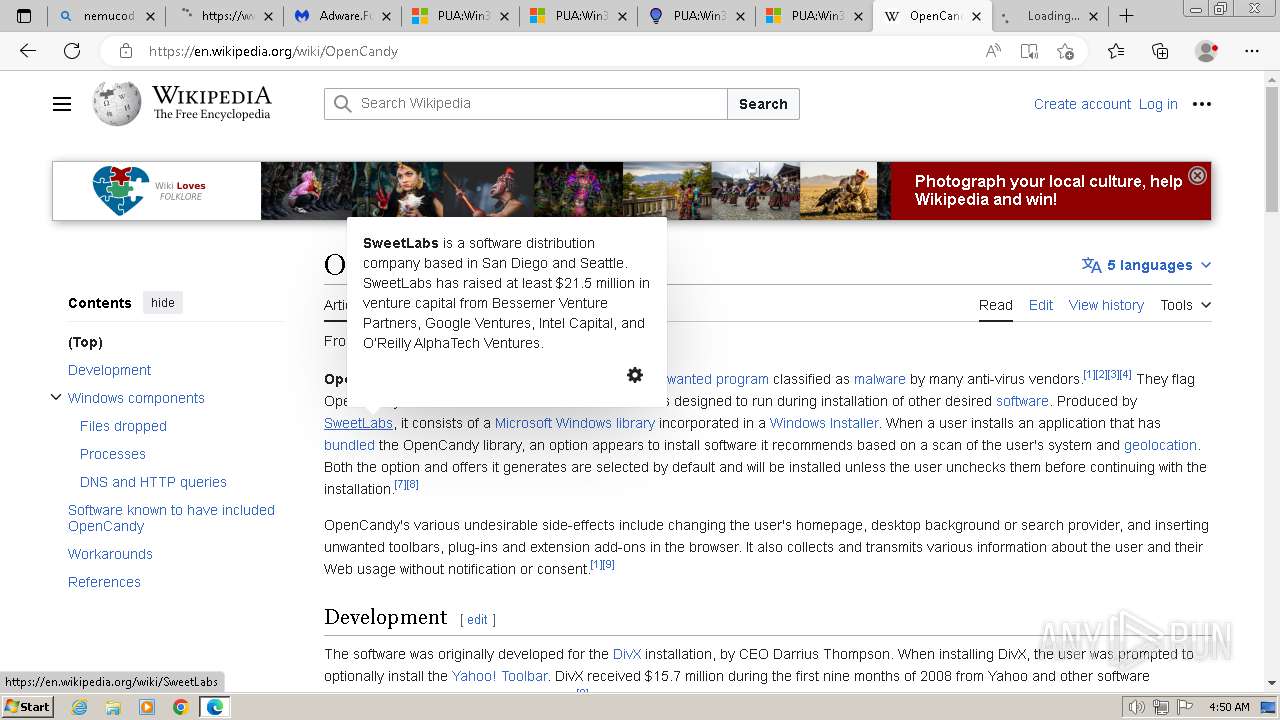Screen dimensions: 1280x720
Task: Click the Log in link
Action: (x=1158, y=104)
